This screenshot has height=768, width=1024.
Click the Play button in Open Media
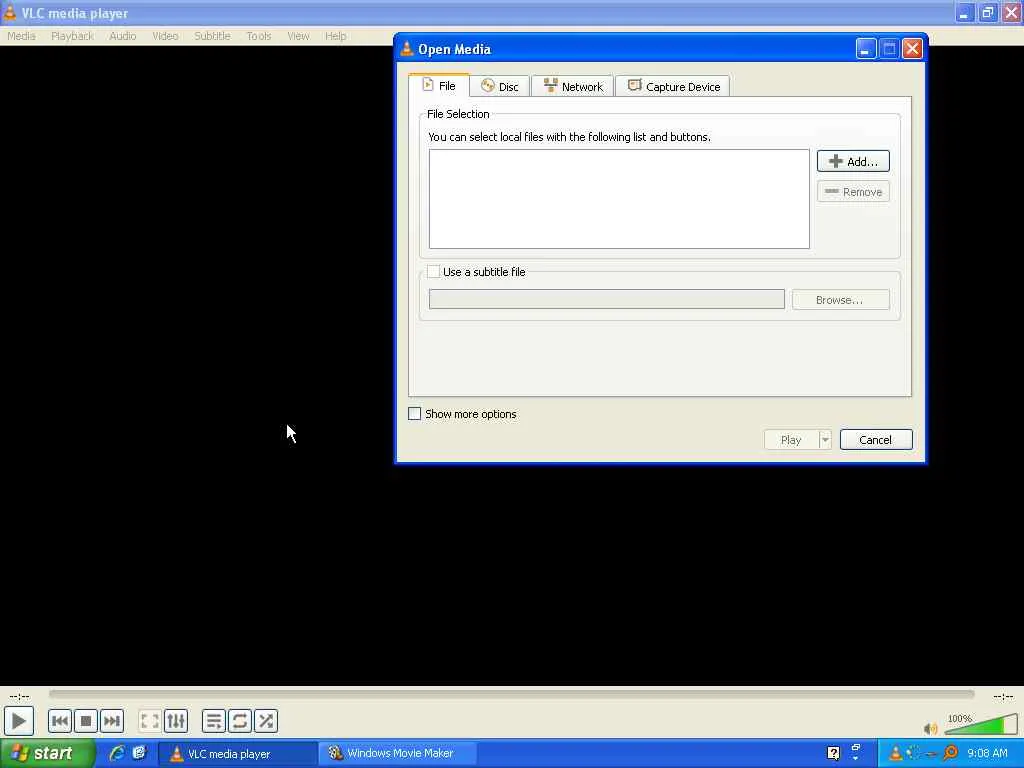coord(791,440)
